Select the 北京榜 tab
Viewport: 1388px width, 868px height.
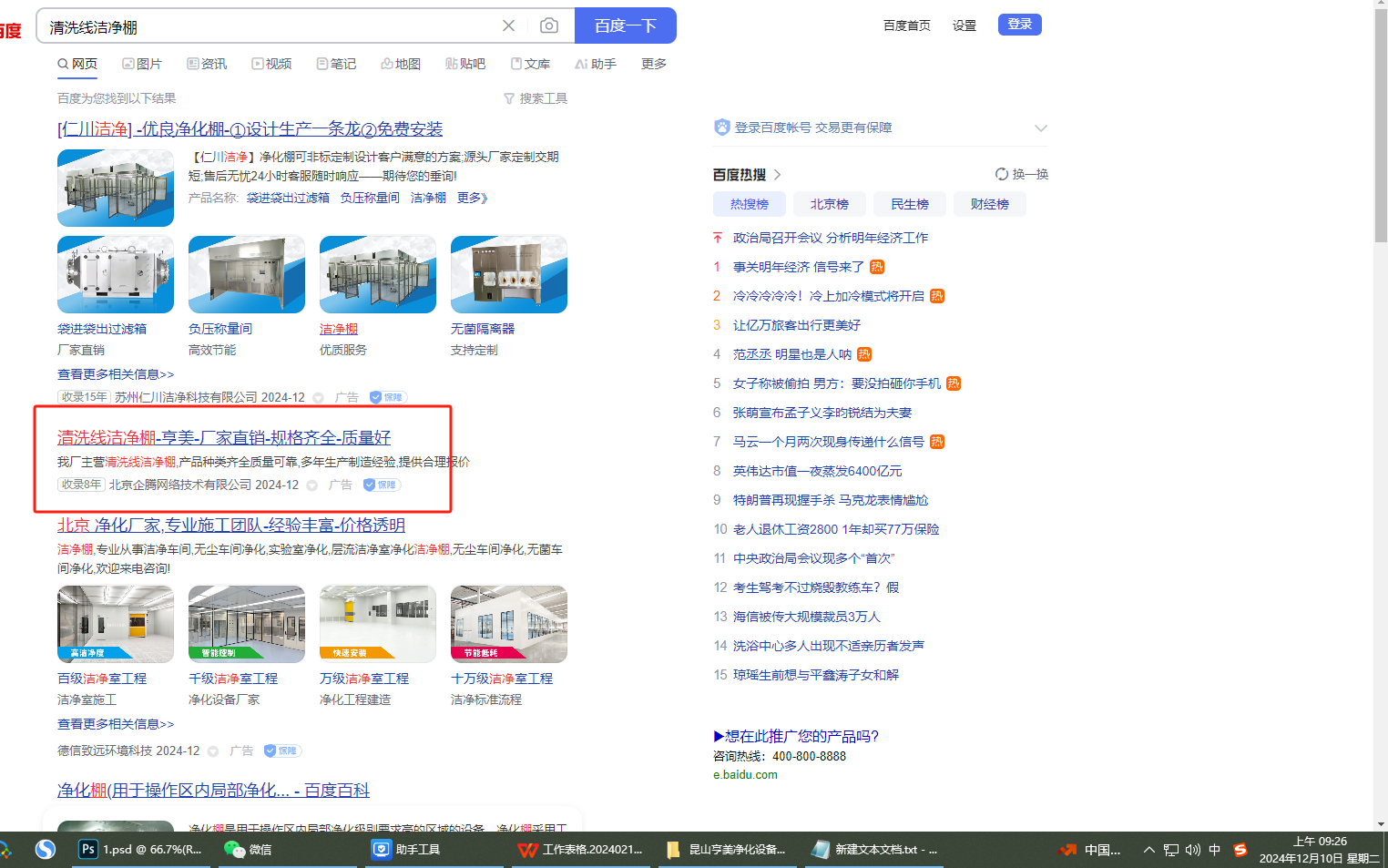(x=830, y=204)
